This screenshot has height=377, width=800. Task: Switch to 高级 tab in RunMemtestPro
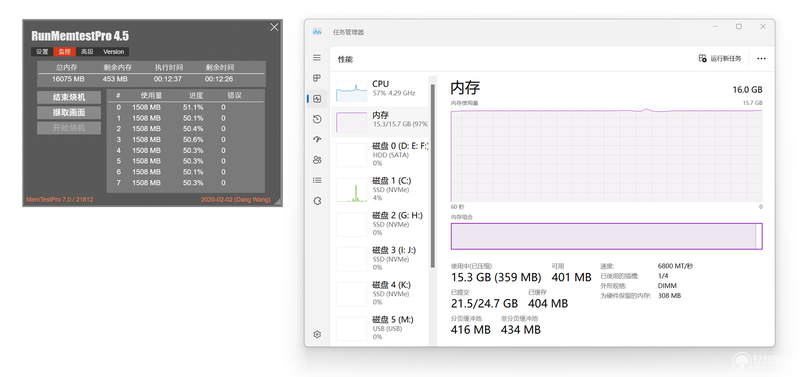tap(87, 52)
